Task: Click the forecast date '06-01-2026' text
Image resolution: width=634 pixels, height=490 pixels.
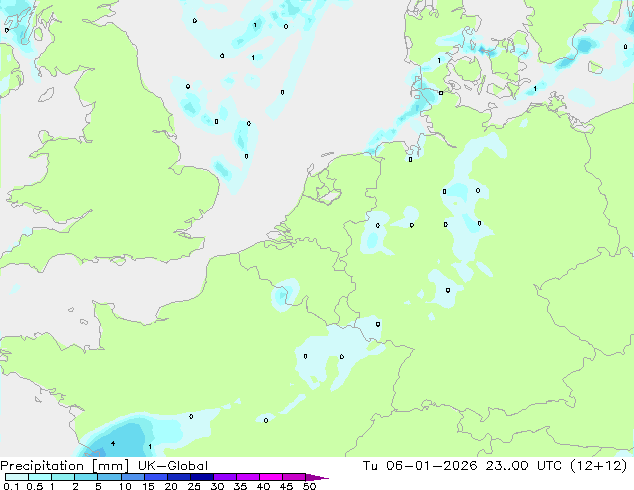Action: 432,466
